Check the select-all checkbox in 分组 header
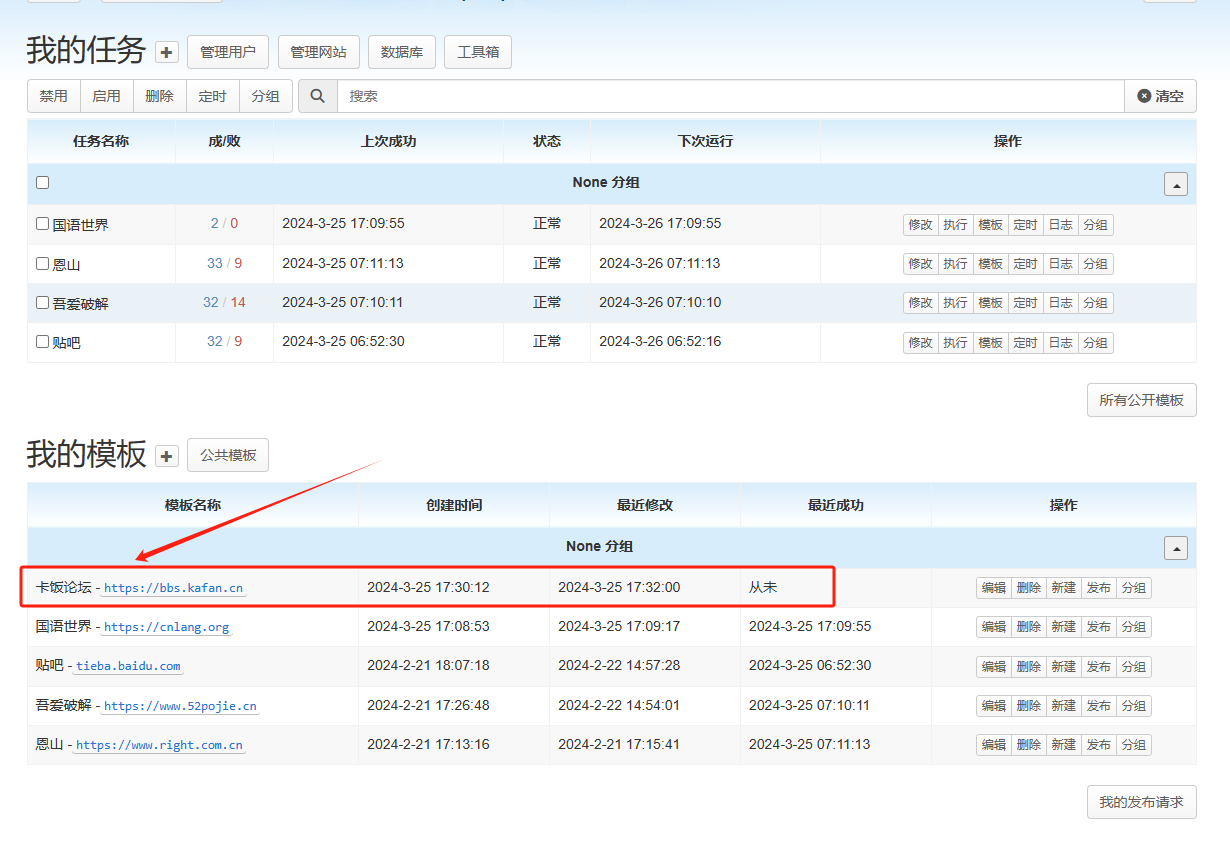Screen dimensions: 1230x845 point(43,182)
